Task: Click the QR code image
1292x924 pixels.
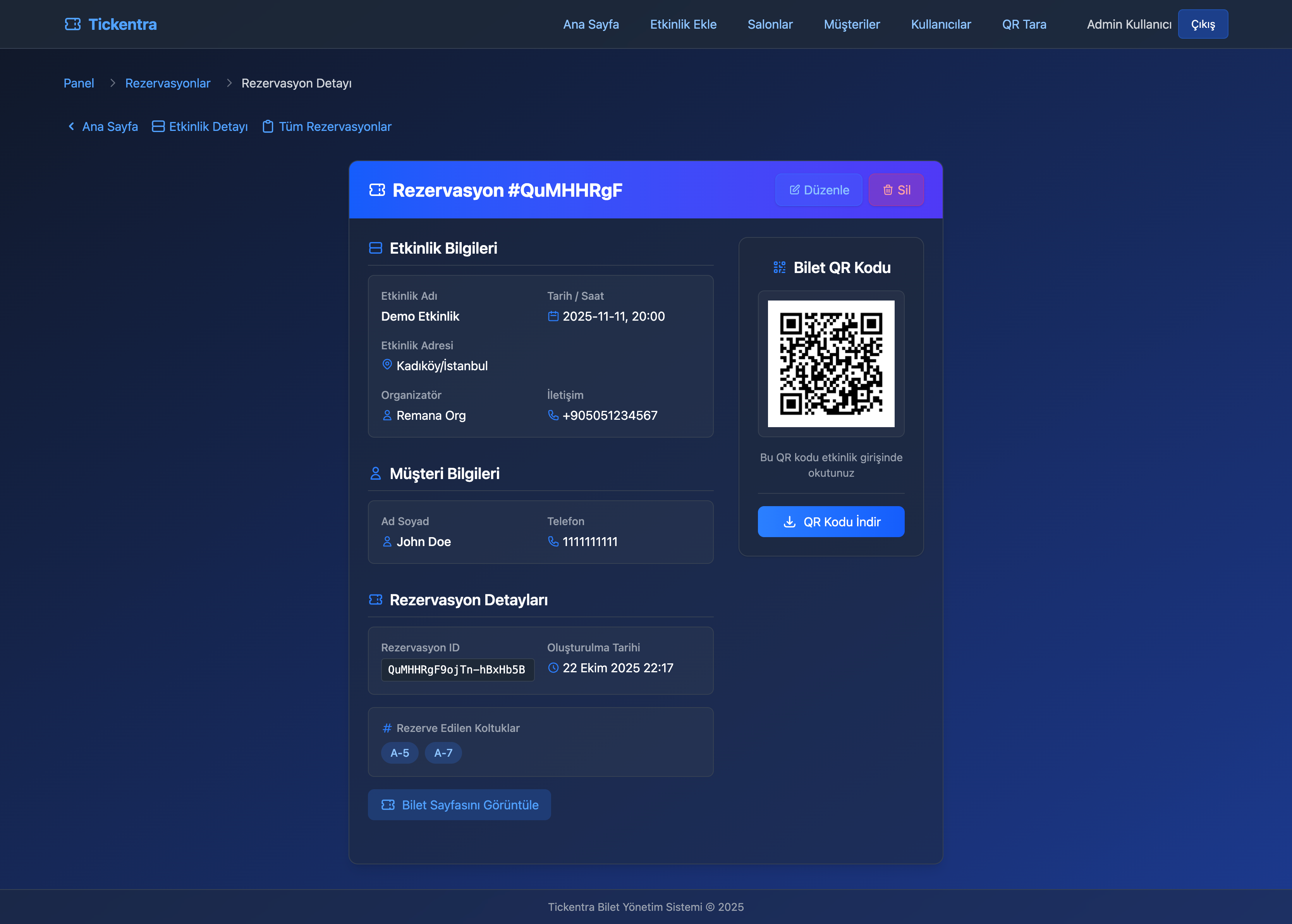Action: (831, 364)
